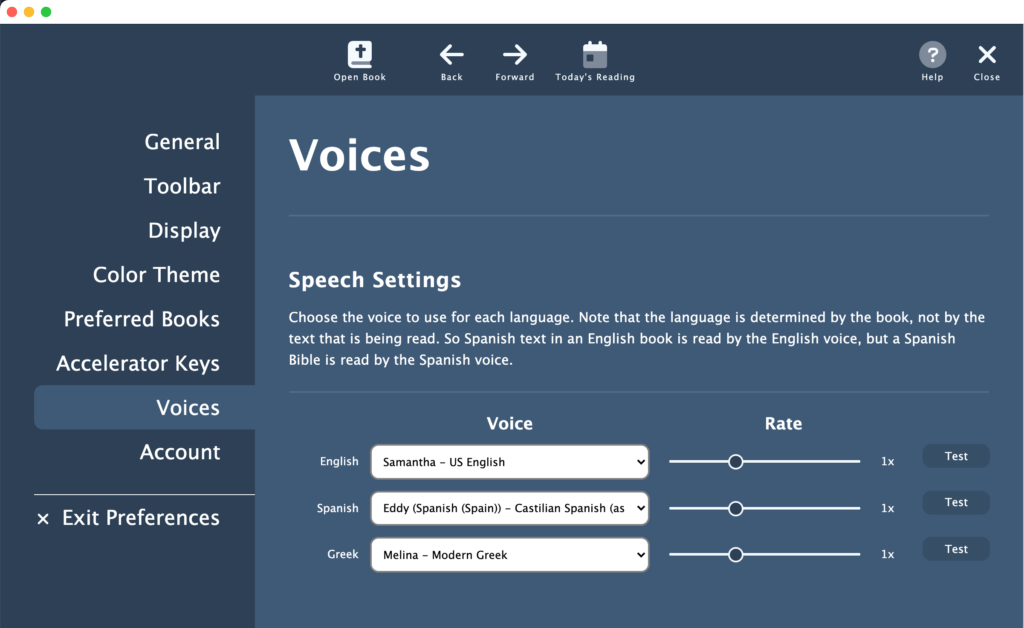Screen dimensions: 1024x628
Task: Click the X icon beside Exit Preferences
Action: pos(43,519)
